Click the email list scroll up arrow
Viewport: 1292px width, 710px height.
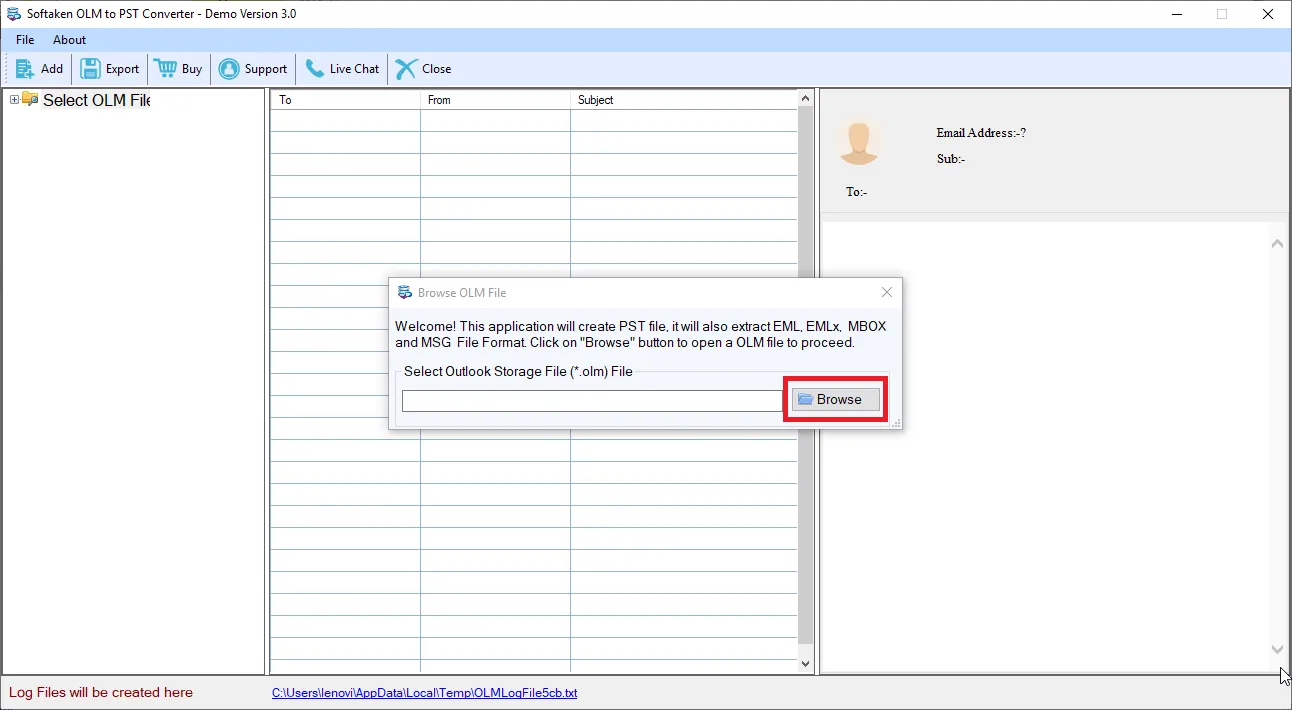[806, 98]
